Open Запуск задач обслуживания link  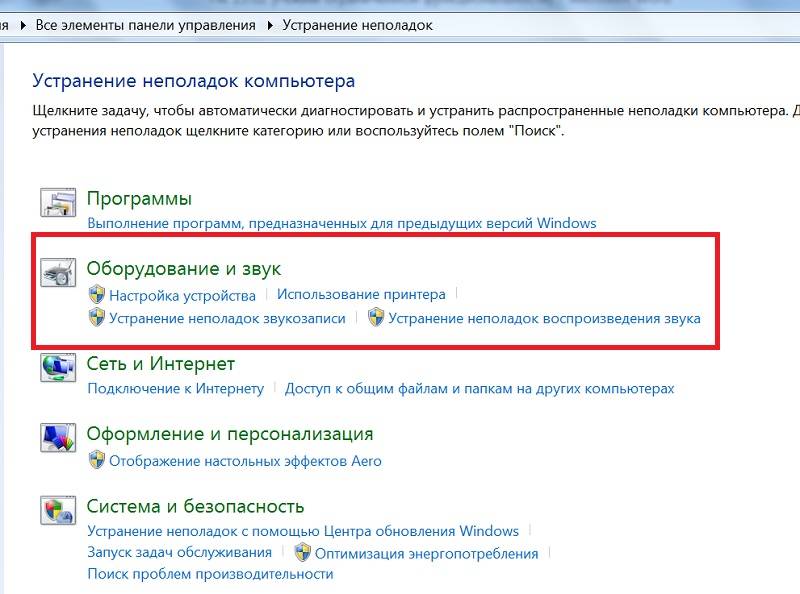179,552
